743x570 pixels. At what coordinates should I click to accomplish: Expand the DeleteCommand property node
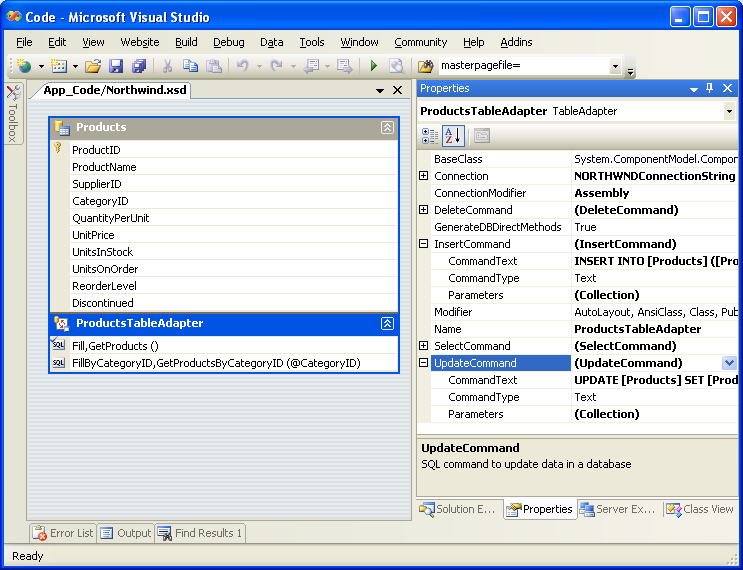click(x=423, y=210)
